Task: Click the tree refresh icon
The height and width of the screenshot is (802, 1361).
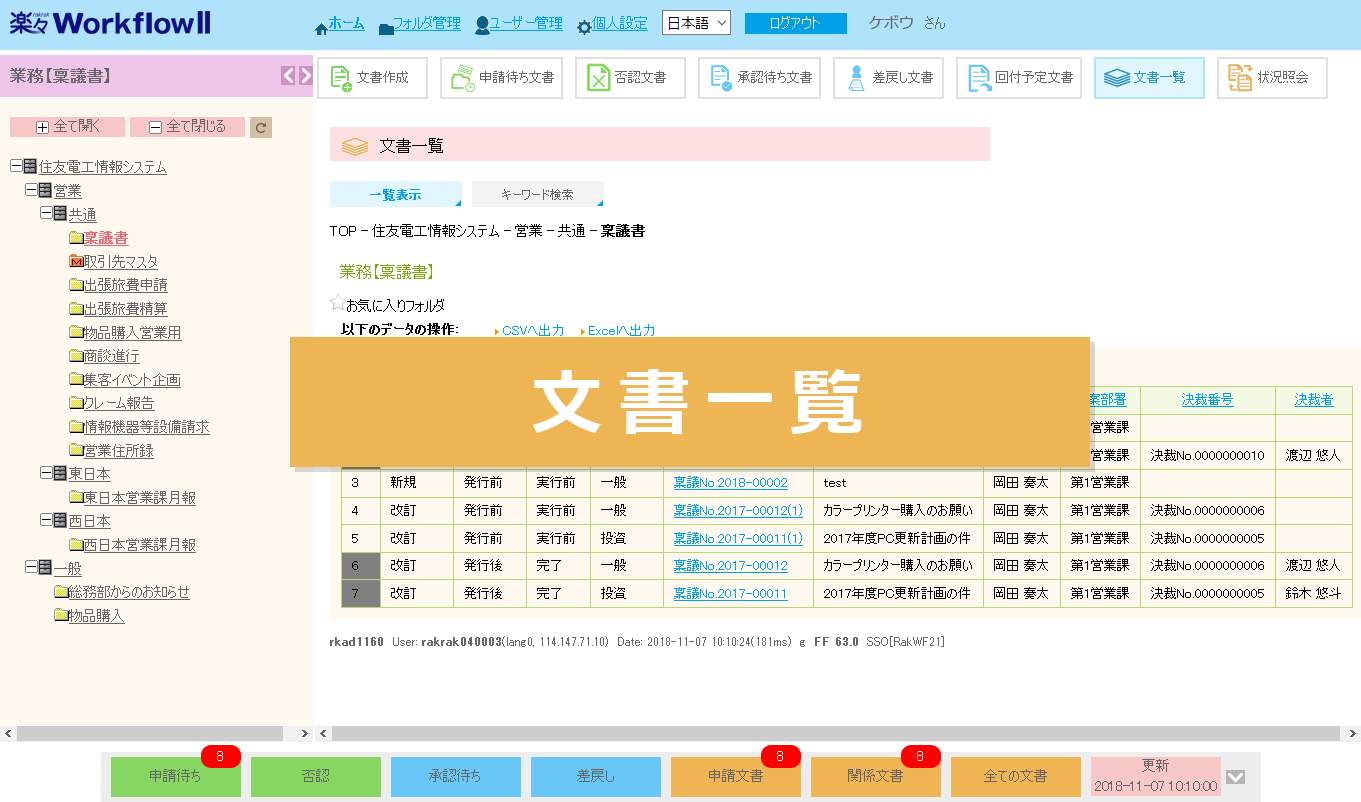Action: [260, 127]
